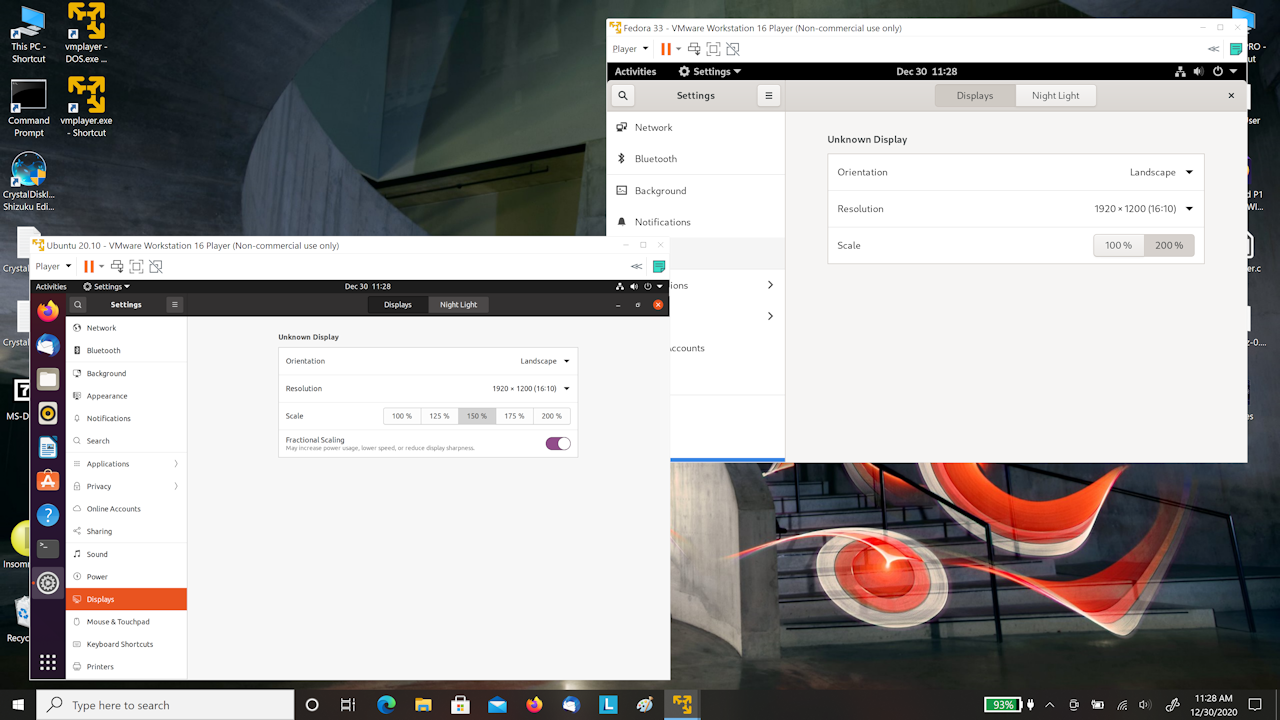Image resolution: width=1280 pixels, height=720 pixels.
Task: Open Windows Start menu
Action: click(x=18, y=705)
